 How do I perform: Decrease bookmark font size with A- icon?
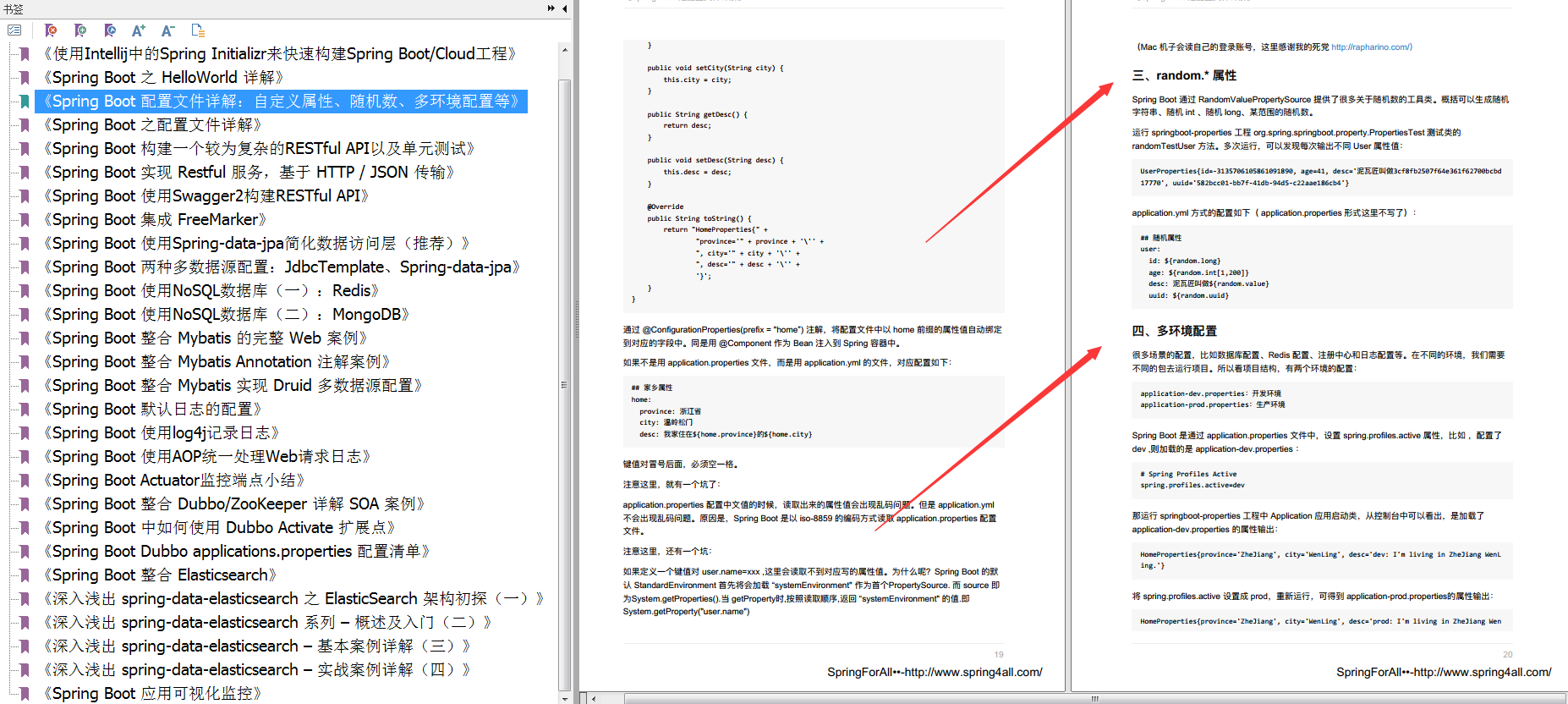pyautogui.click(x=168, y=30)
